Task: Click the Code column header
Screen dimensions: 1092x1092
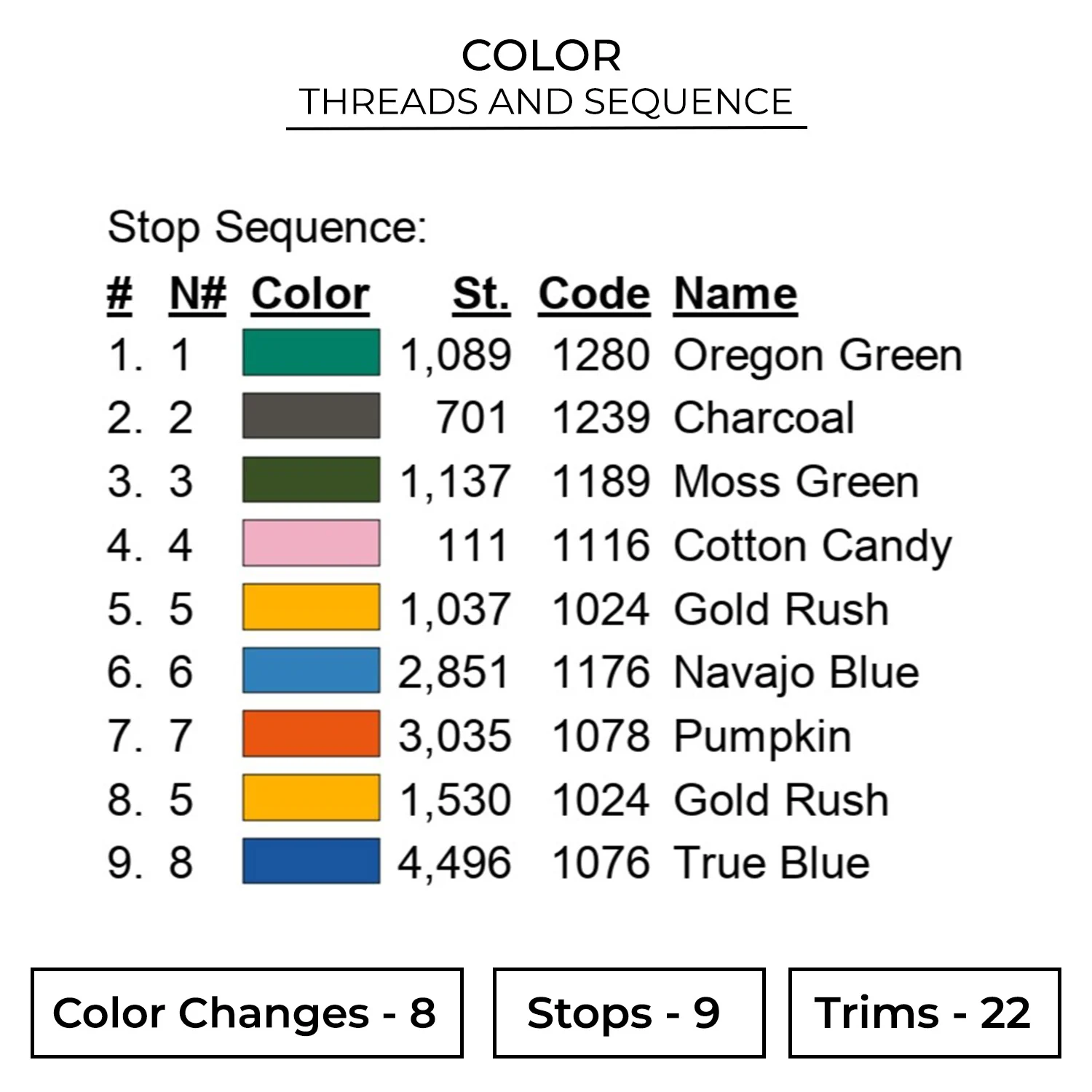Action: click(x=593, y=294)
